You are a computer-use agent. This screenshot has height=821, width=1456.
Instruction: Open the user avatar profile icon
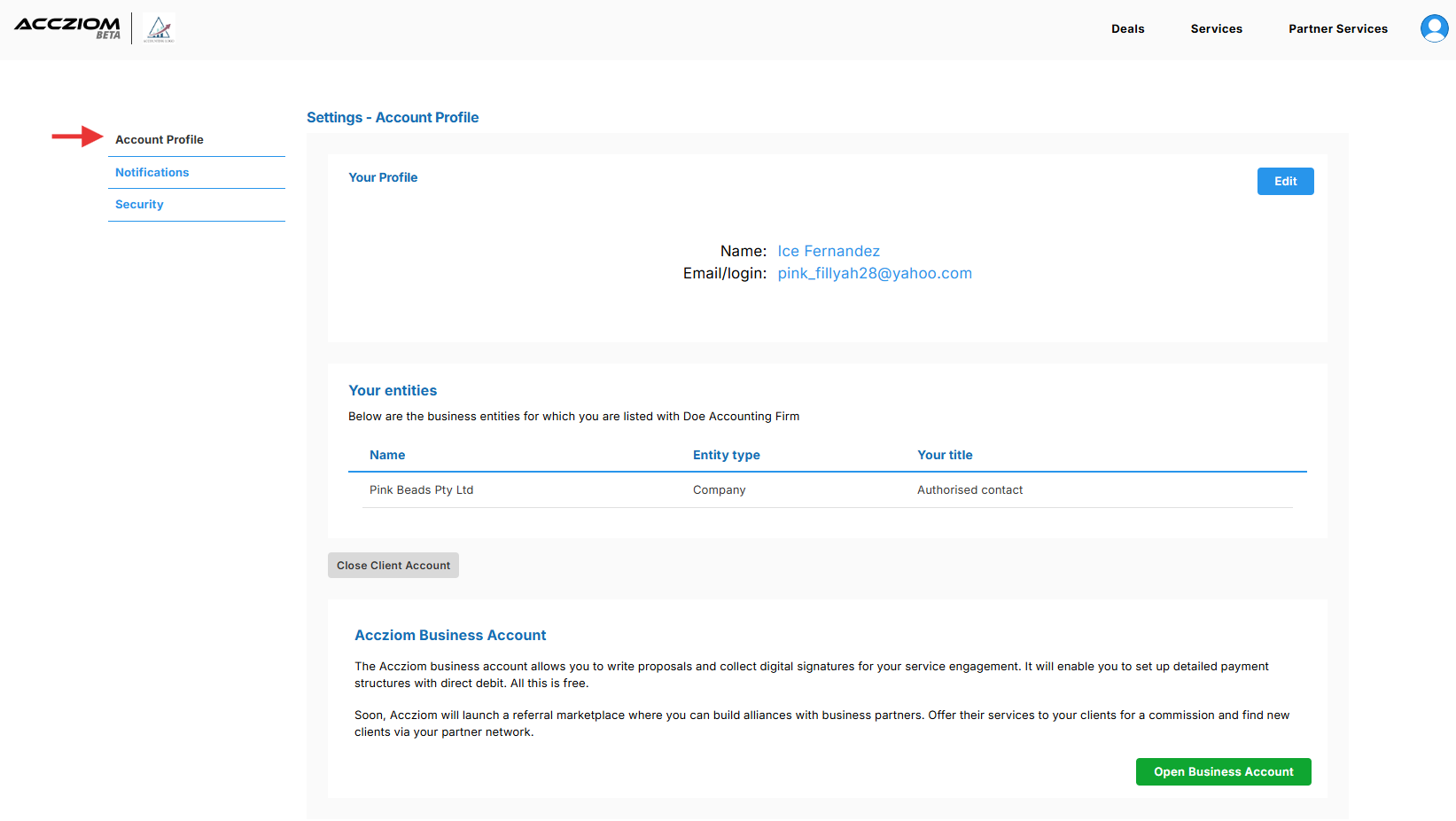pyautogui.click(x=1434, y=28)
